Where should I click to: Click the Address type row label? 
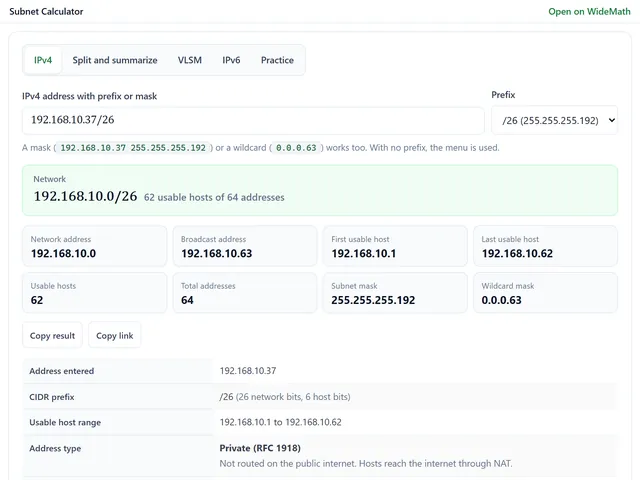click(55, 448)
